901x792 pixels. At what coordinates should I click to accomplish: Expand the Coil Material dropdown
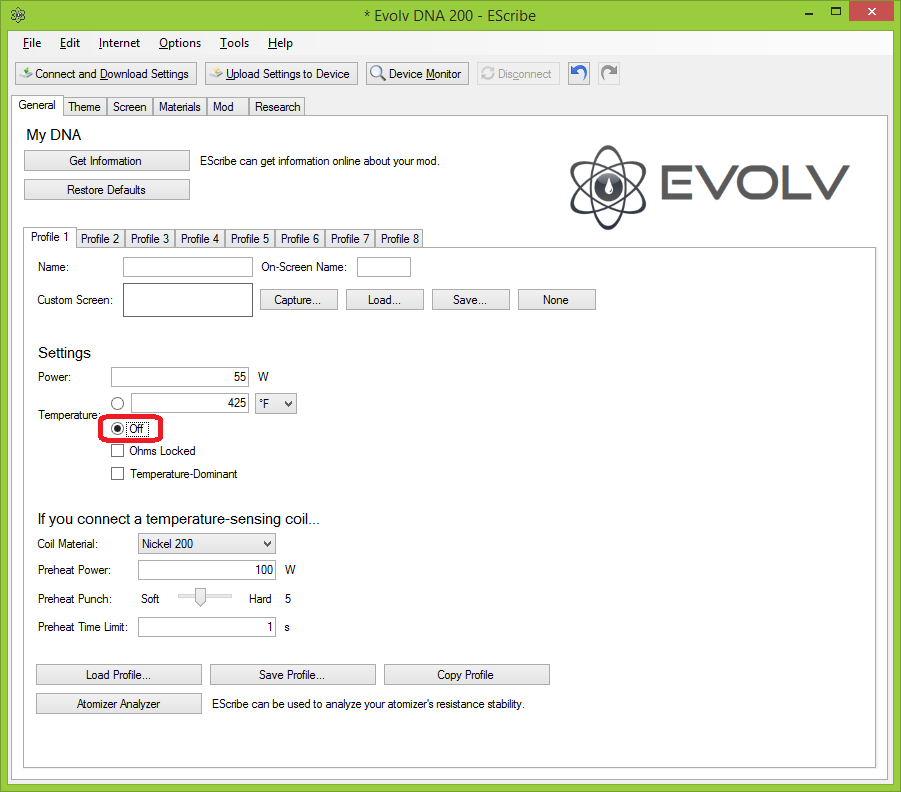[x=206, y=544]
